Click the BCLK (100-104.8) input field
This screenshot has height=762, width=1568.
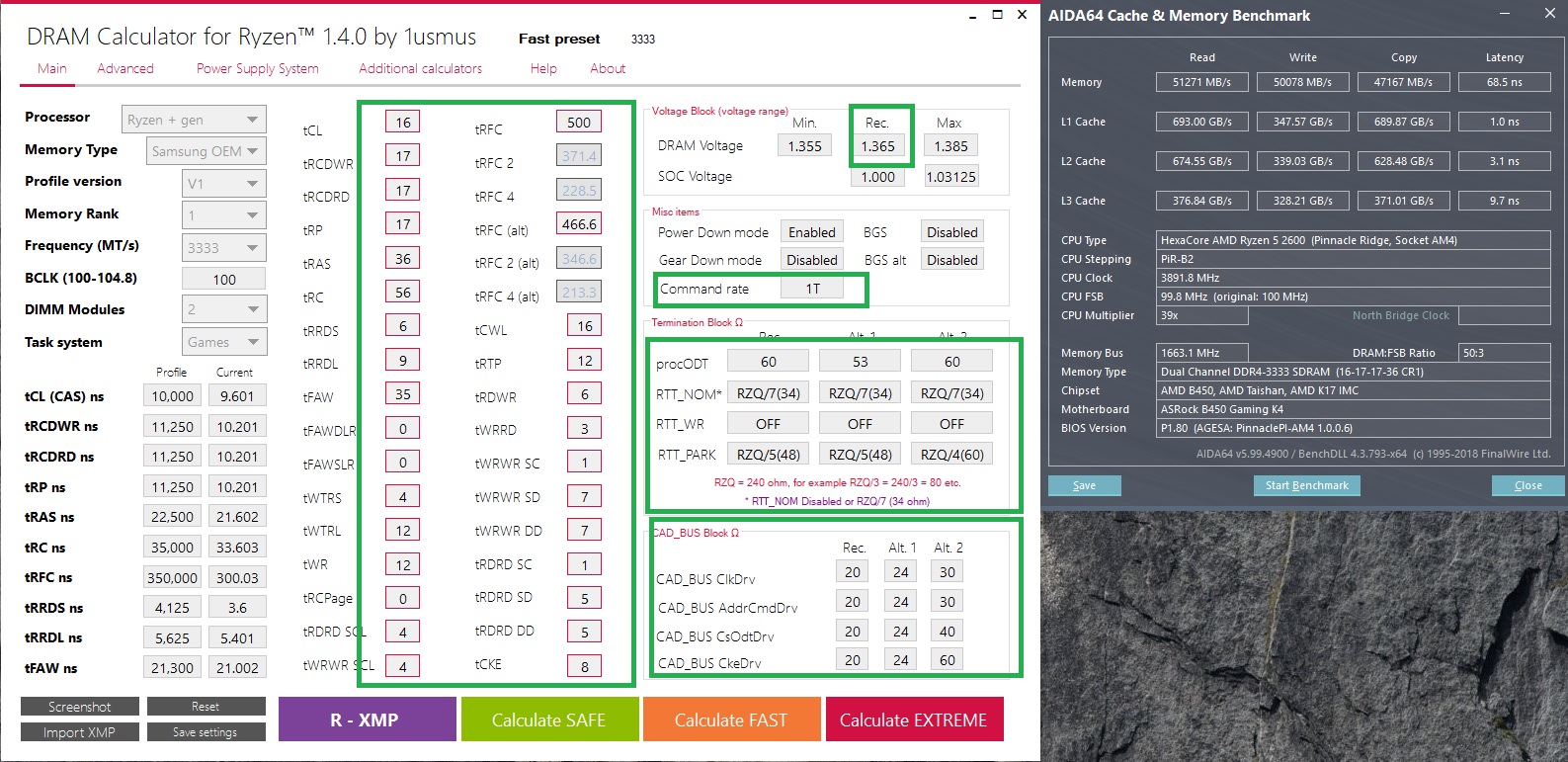pyautogui.click(x=224, y=279)
